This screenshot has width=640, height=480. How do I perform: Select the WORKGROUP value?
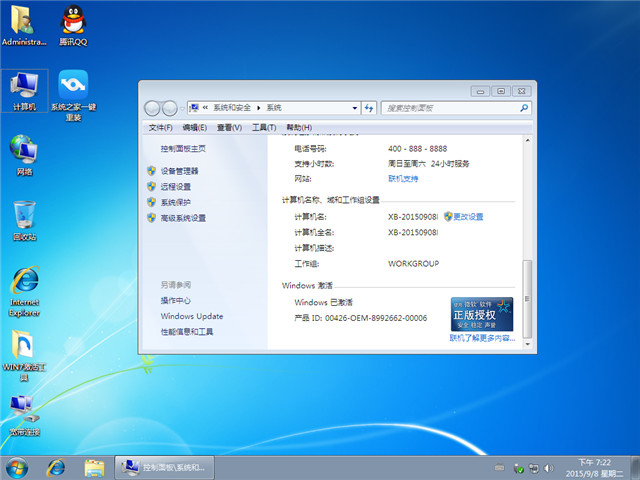[x=413, y=264]
